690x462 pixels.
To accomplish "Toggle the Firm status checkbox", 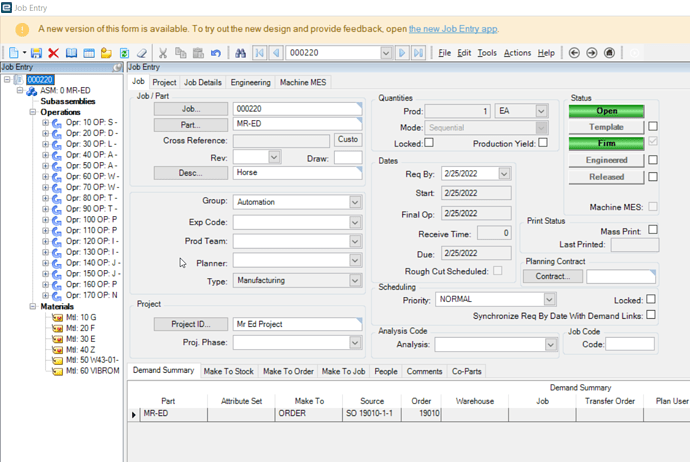I will (x=653, y=141).
